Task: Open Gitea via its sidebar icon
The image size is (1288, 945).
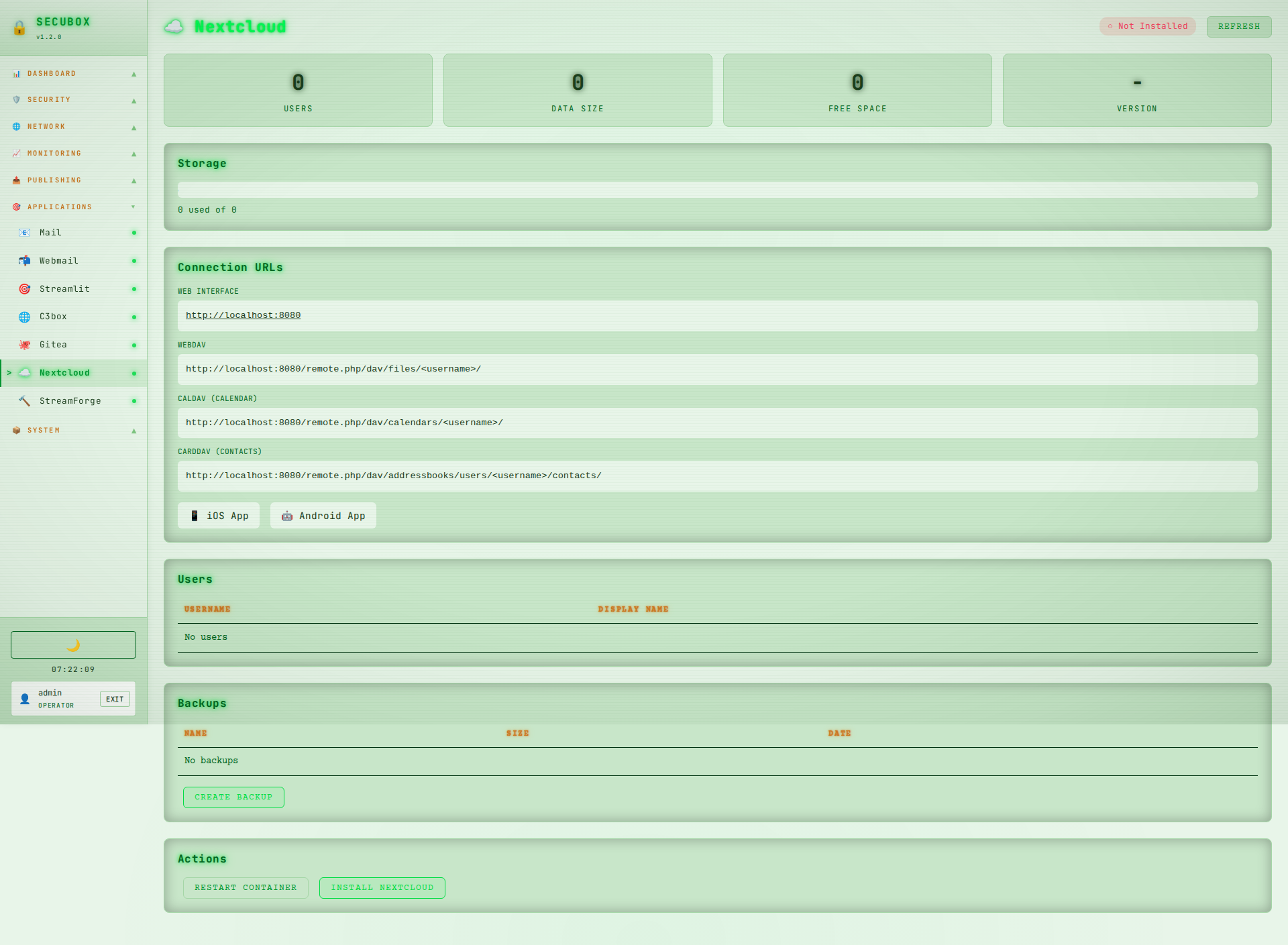Action: click(24, 344)
